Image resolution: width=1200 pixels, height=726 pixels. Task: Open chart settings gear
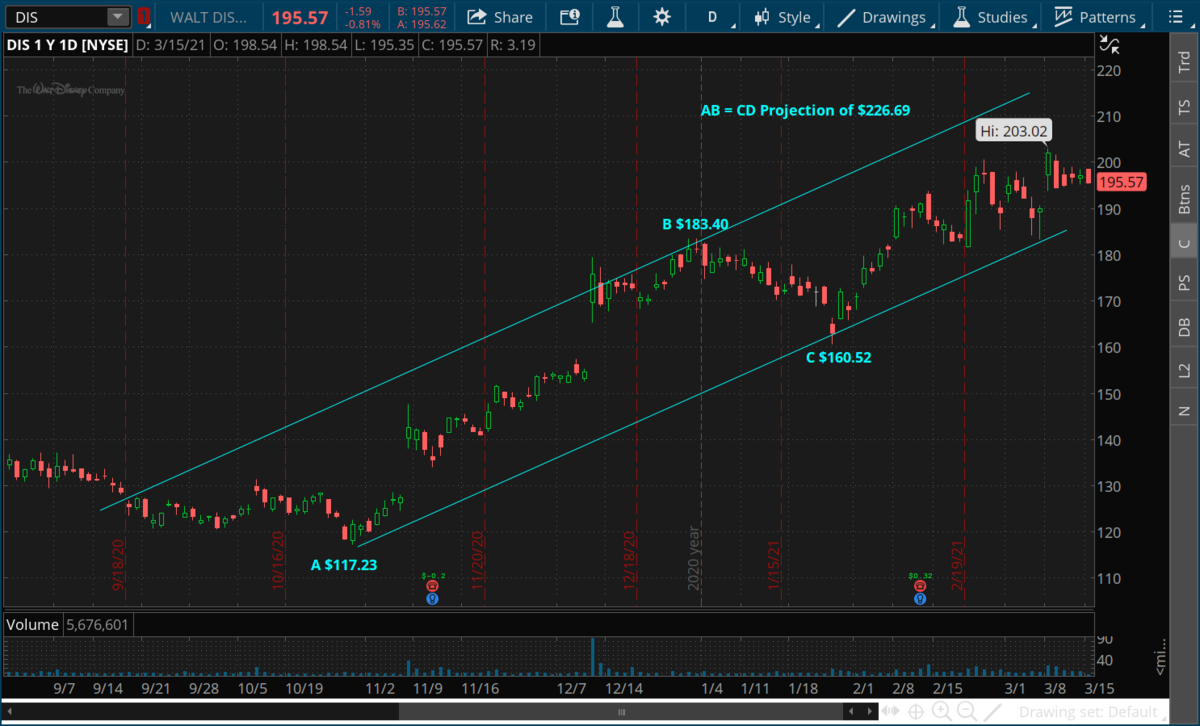[661, 17]
